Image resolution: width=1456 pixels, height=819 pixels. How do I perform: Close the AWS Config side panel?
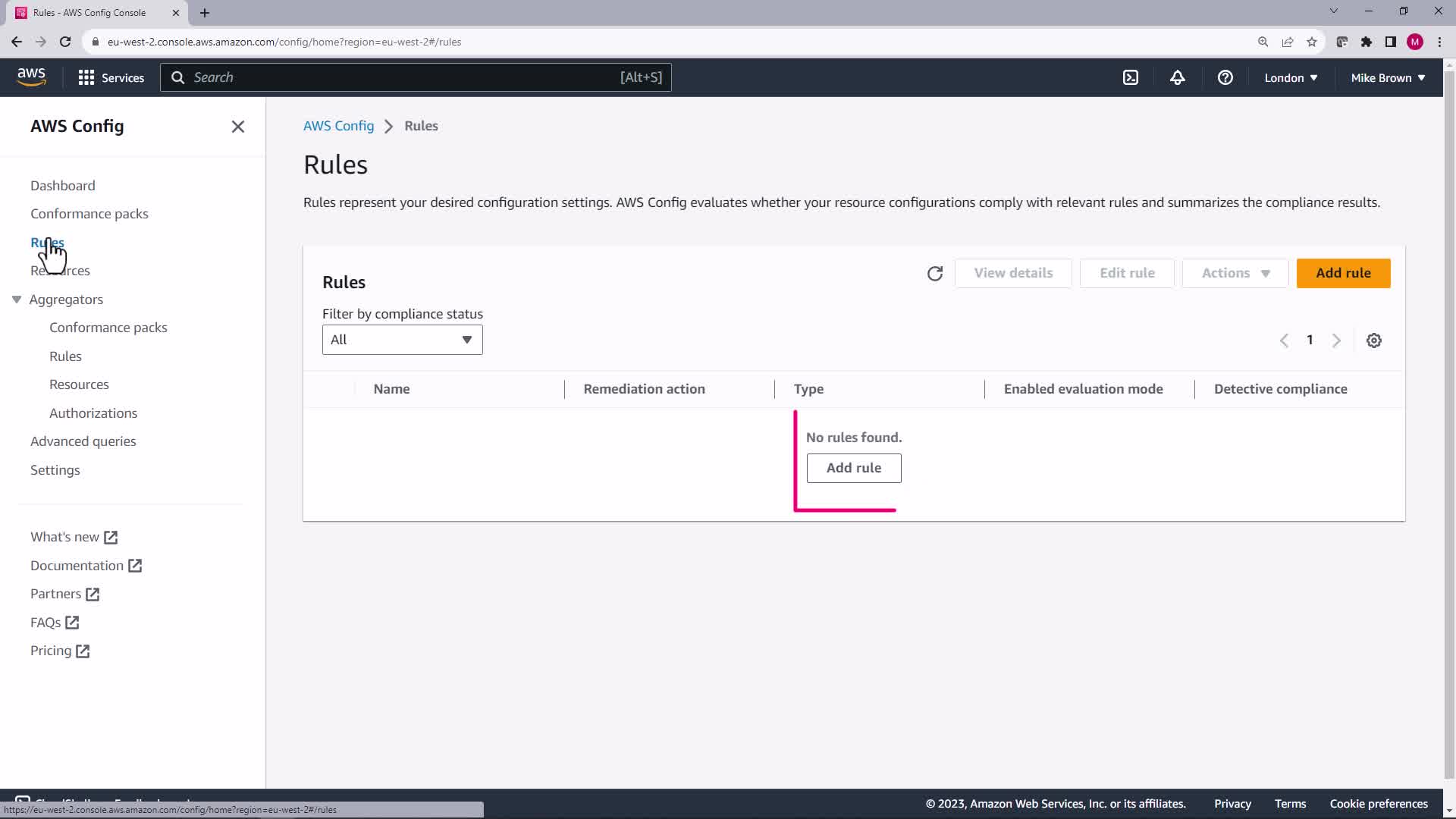pos(238,127)
